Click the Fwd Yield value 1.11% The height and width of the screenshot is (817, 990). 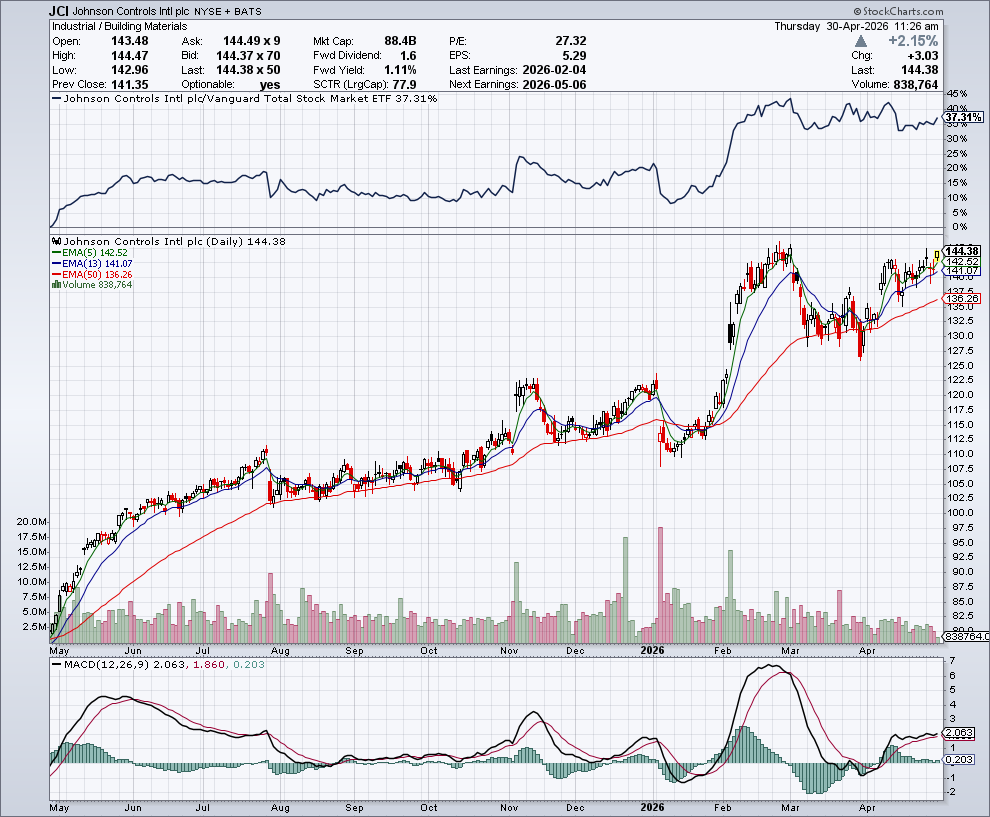point(400,70)
